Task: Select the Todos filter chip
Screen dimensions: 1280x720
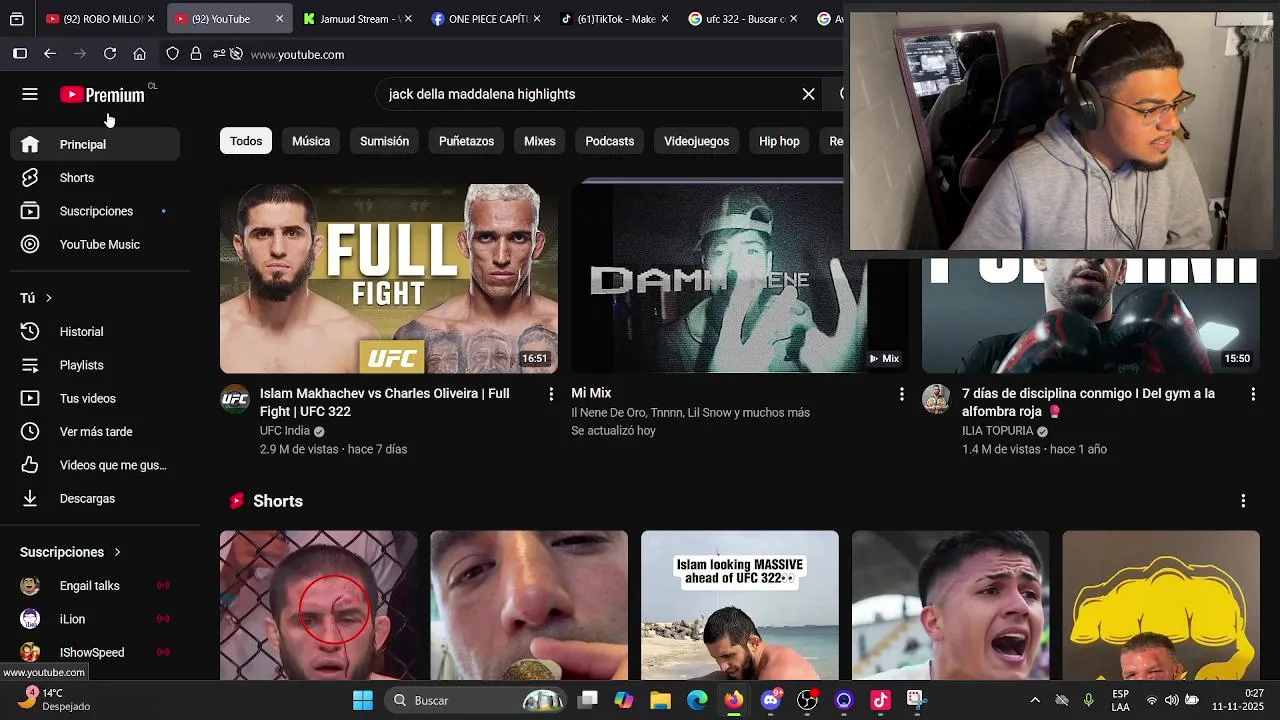Action: [x=246, y=141]
